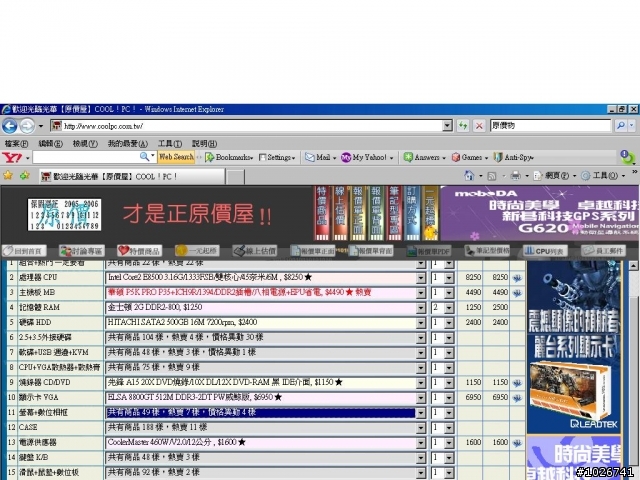Click the mobeDA G620 GPS banner ad
Viewport: 640px width, 480px height.
tap(540, 213)
